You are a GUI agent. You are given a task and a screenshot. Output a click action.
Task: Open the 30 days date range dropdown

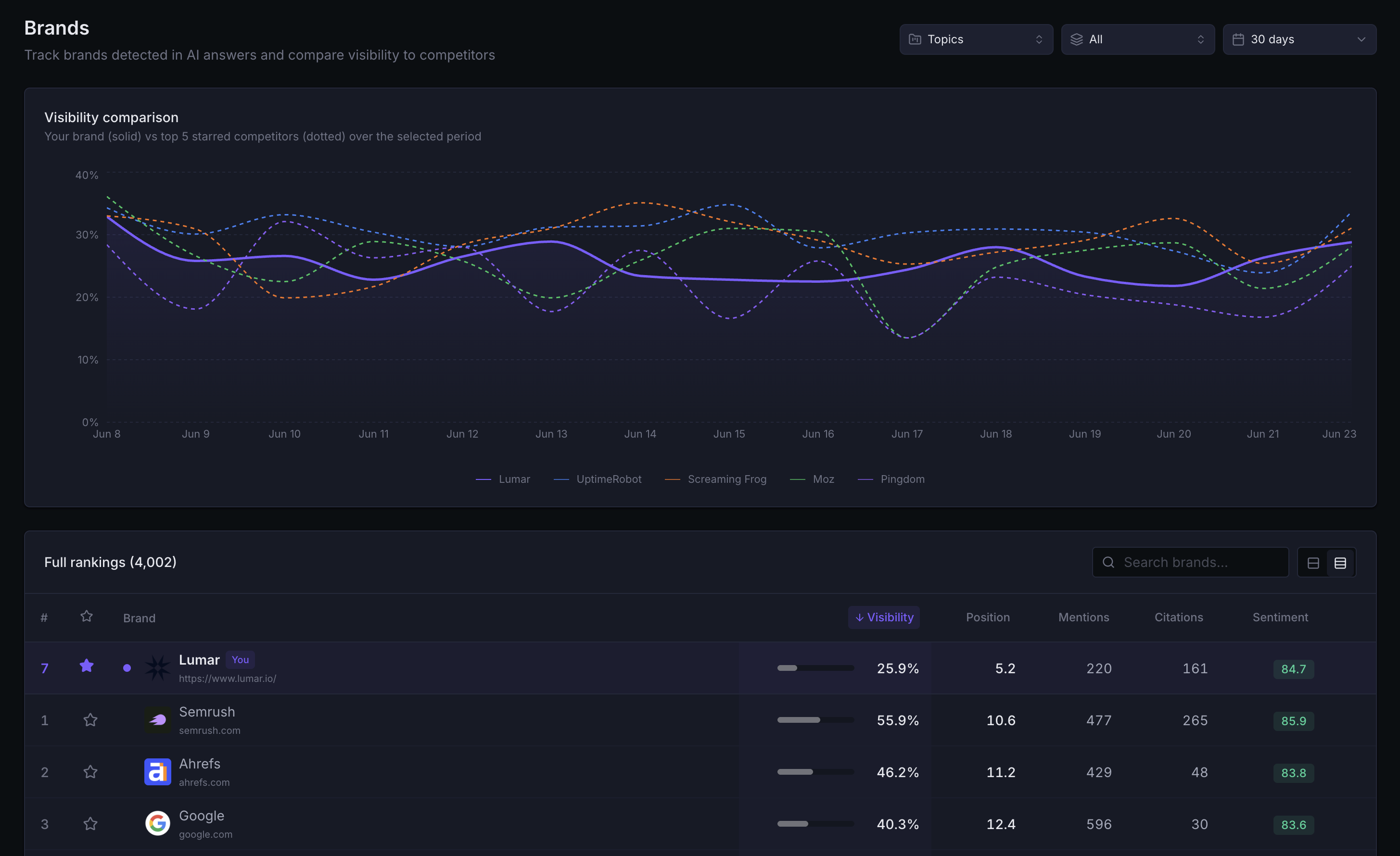pyautogui.click(x=1299, y=39)
